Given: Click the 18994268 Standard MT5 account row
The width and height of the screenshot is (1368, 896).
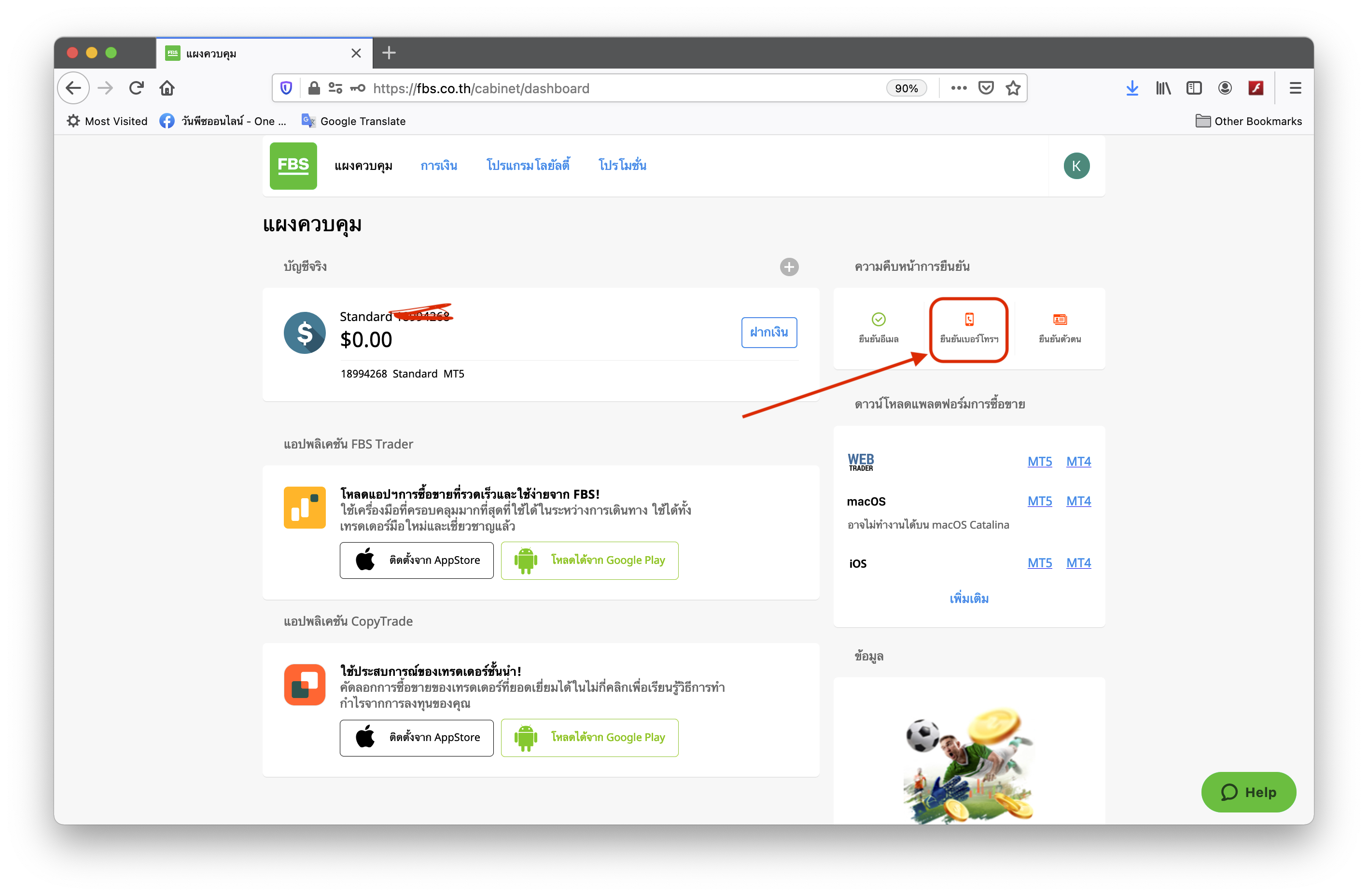Looking at the screenshot, I should 403,374.
